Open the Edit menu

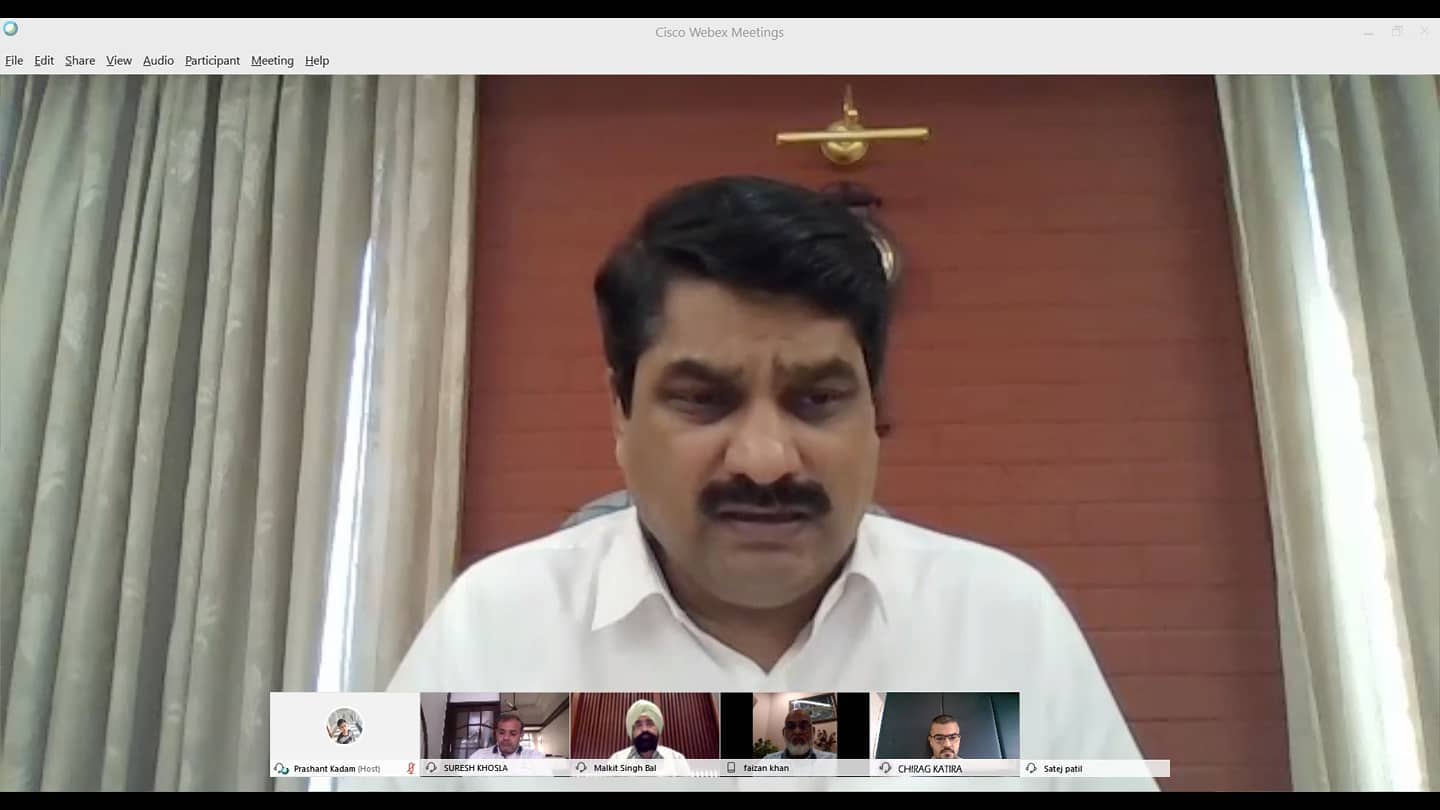[44, 60]
